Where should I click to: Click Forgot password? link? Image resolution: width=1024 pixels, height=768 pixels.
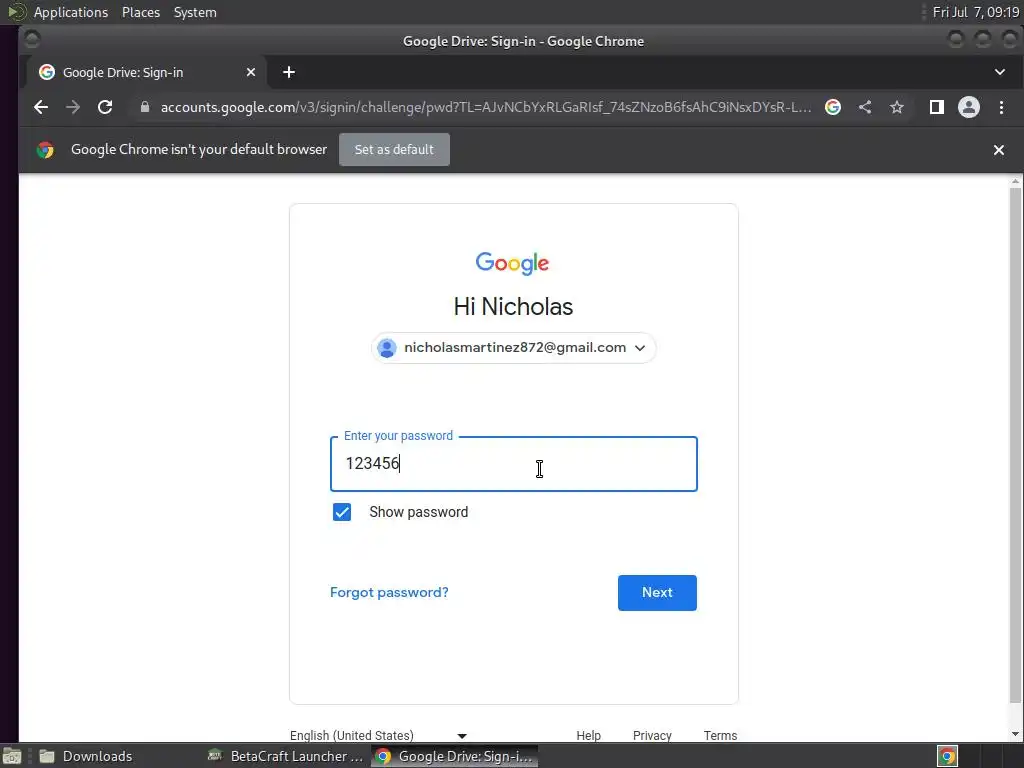coord(389,592)
